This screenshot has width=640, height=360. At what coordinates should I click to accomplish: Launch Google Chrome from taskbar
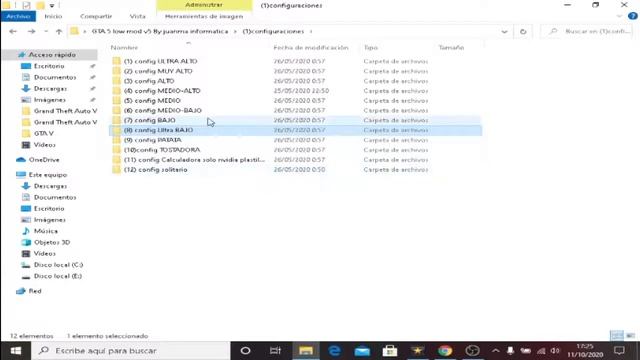pyautogui.click(x=445, y=351)
